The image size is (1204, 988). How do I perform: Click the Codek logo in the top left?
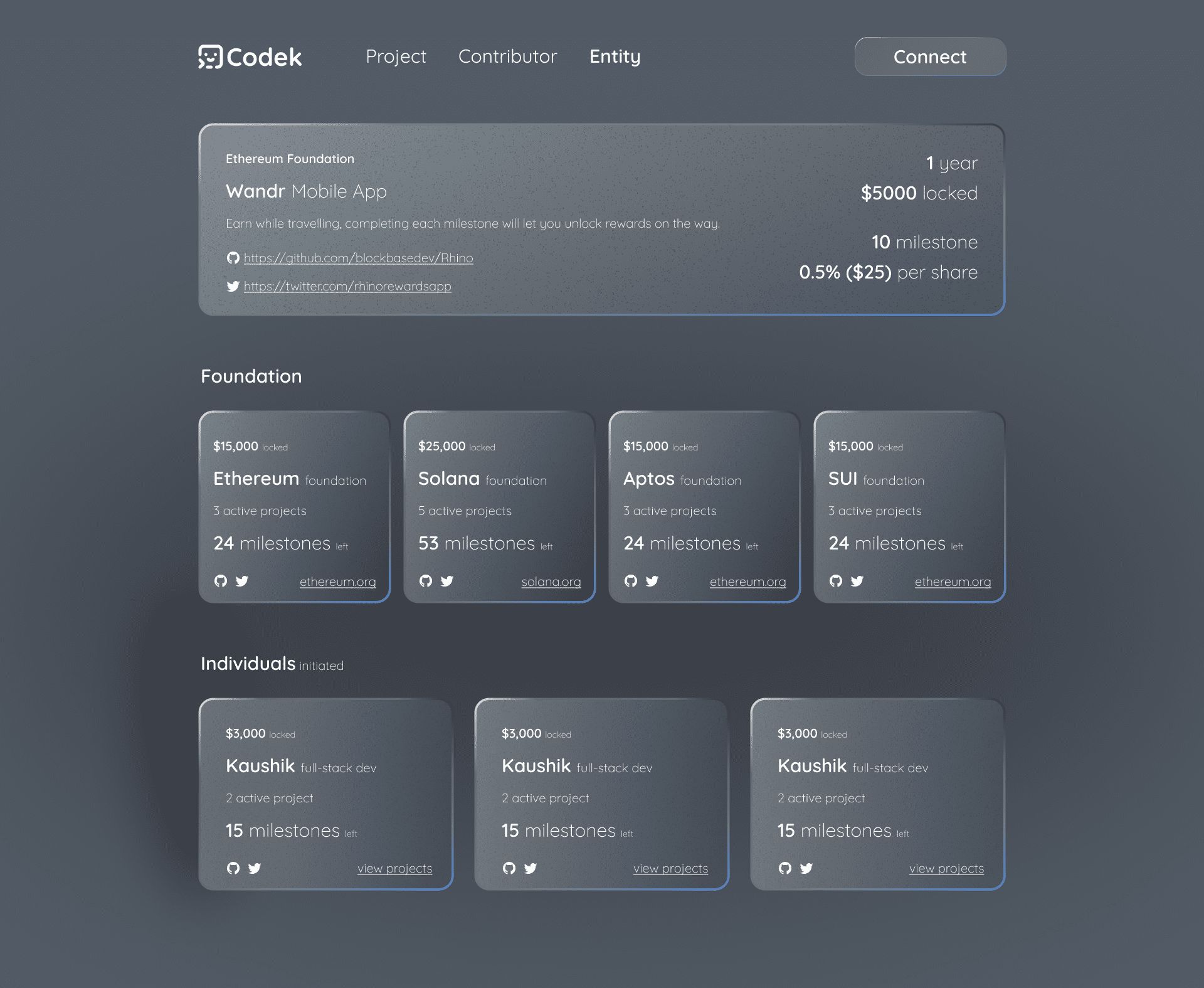249,56
